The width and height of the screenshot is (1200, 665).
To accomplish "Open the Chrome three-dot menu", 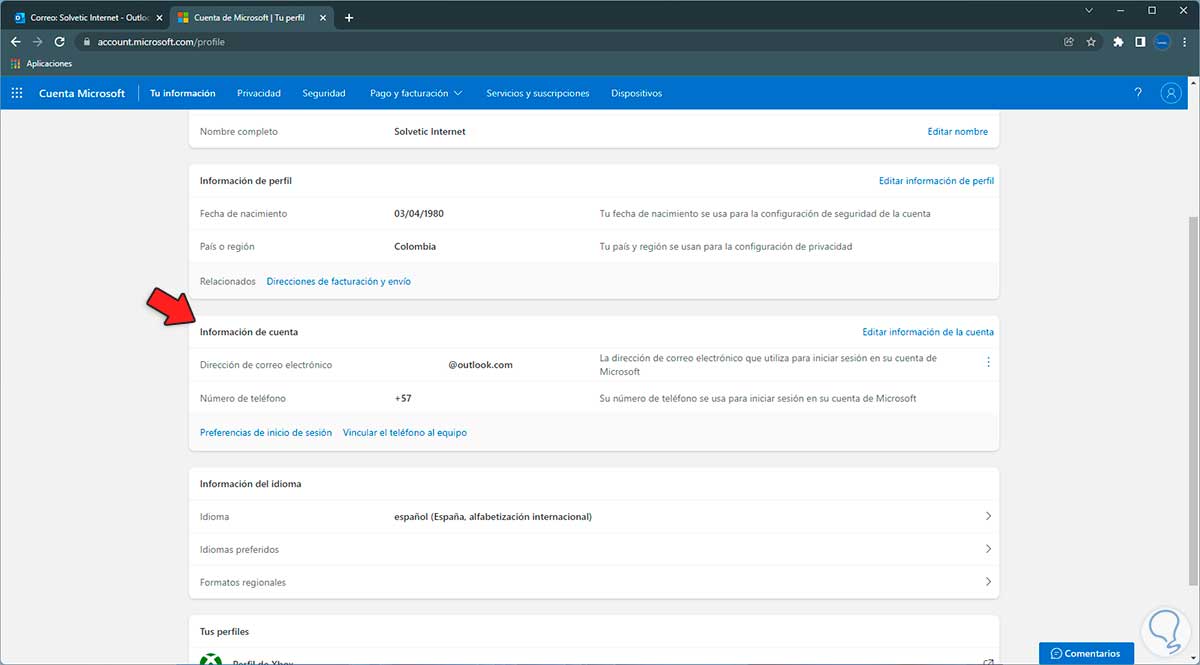I will click(x=1184, y=42).
